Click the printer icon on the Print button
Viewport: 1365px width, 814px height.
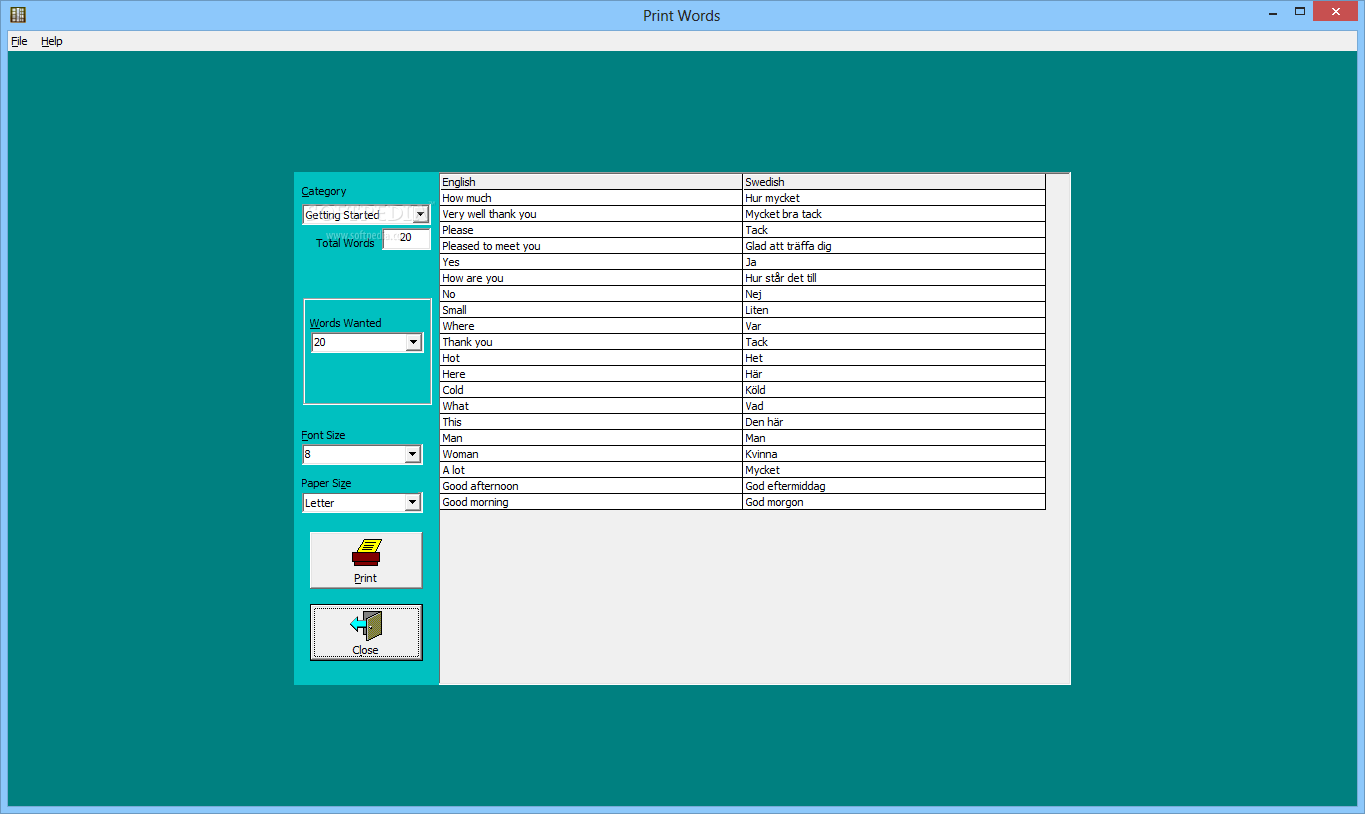point(367,553)
